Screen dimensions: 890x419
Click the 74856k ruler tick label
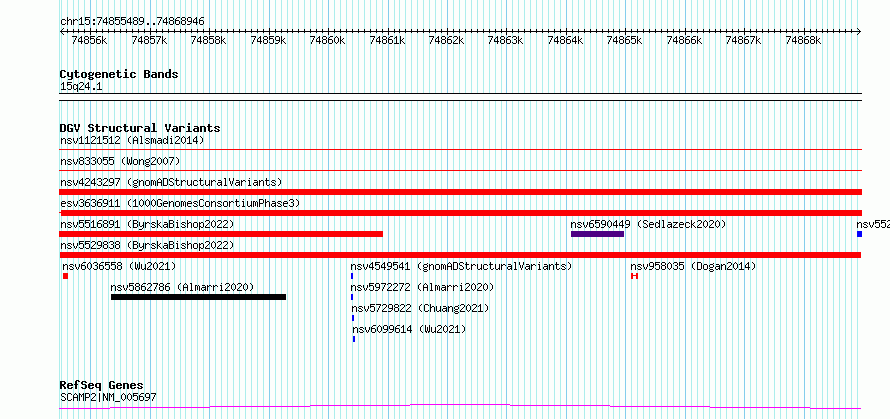pos(90,40)
